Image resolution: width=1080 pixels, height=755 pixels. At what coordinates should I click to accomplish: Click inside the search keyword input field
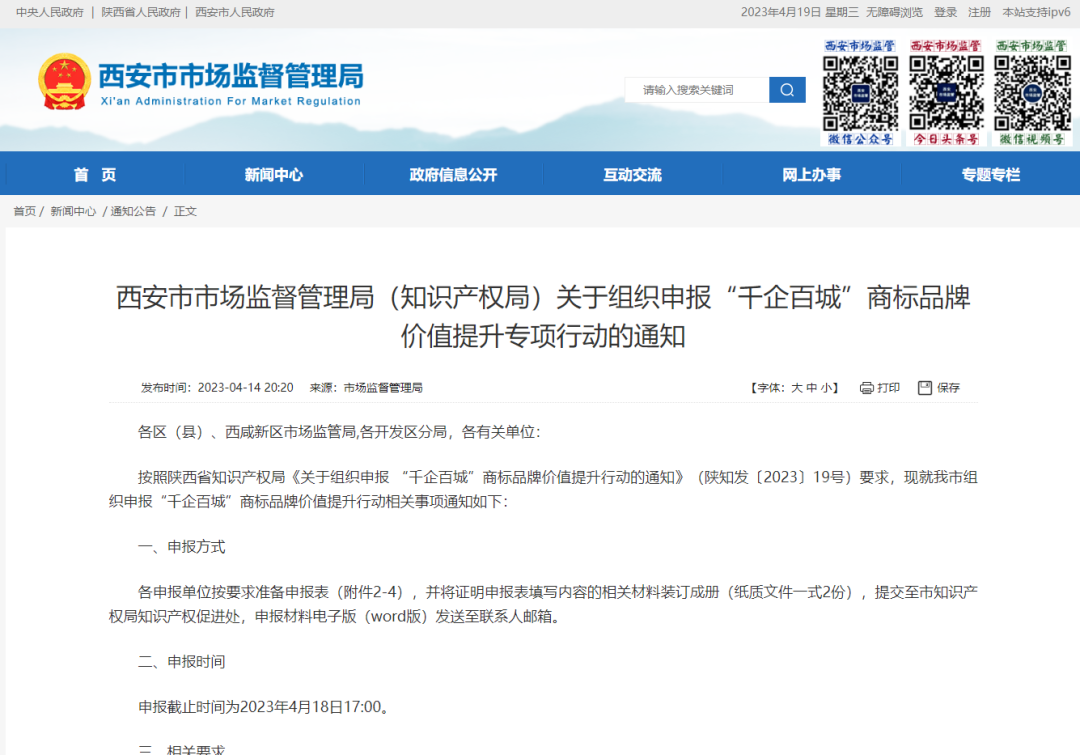pos(695,89)
